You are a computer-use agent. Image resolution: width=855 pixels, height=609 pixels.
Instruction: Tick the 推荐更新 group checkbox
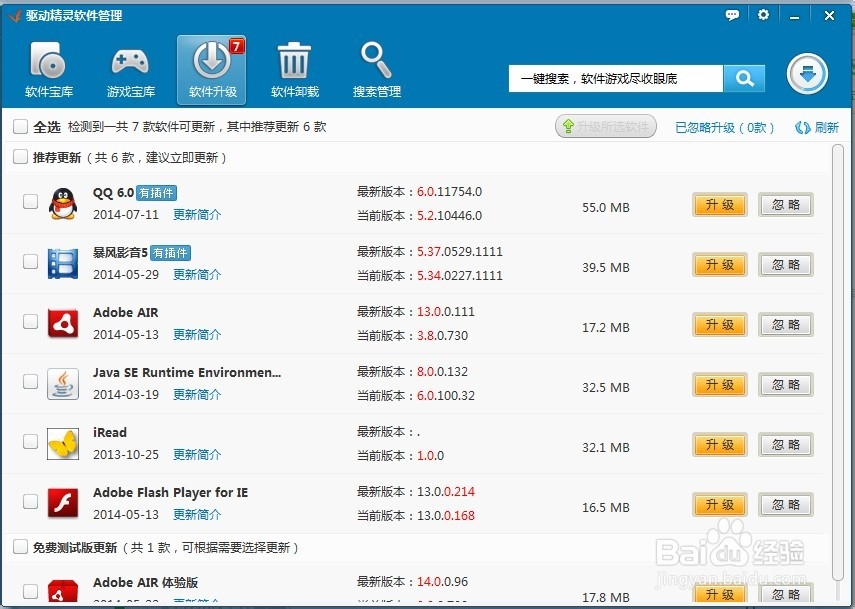point(21,157)
